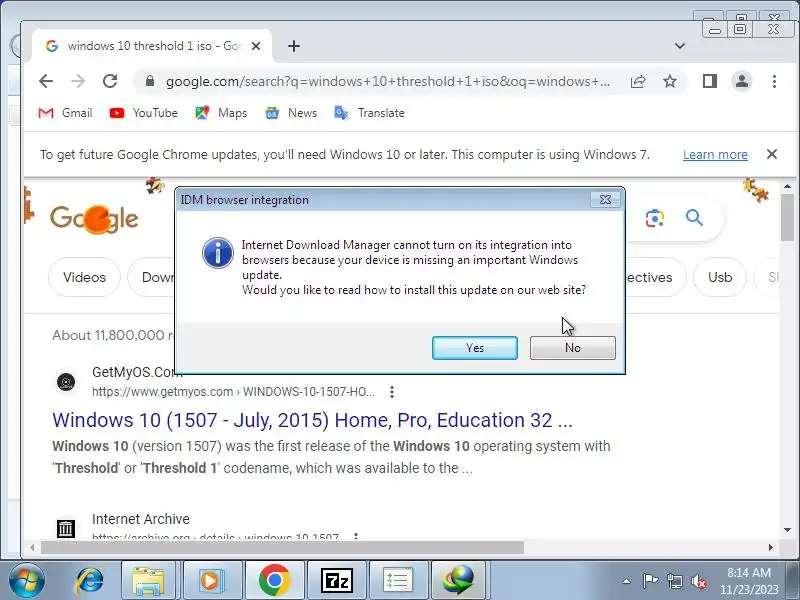Screen dimensions: 800x600
Task: Open the Chrome three-dot menu
Action: (x=774, y=81)
